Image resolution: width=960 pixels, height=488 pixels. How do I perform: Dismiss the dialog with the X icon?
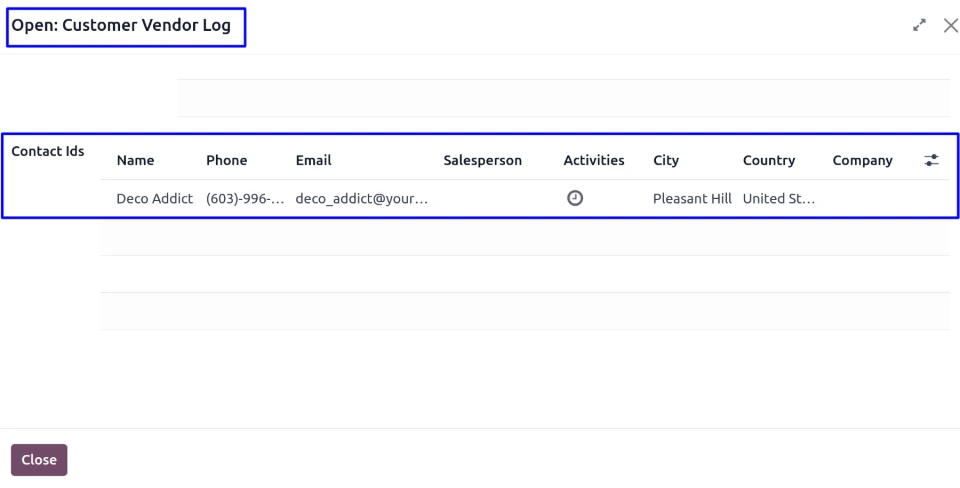(x=950, y=26)
